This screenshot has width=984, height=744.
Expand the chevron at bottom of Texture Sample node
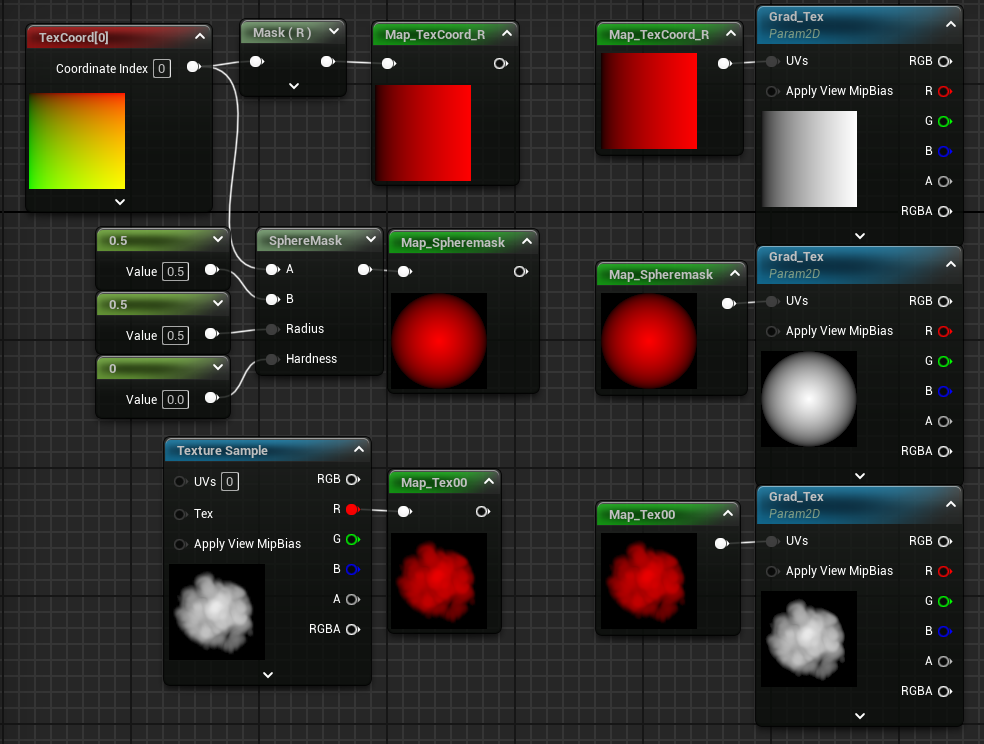point(268,675)
